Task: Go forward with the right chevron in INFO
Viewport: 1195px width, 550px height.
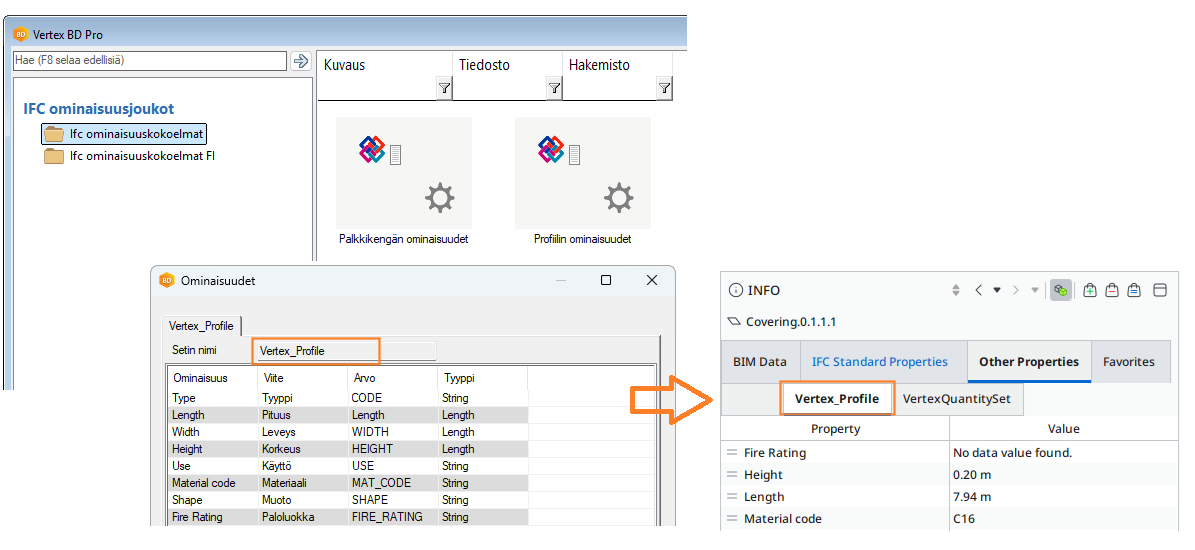Action: pyautogui.click(x=1015, y=290)
